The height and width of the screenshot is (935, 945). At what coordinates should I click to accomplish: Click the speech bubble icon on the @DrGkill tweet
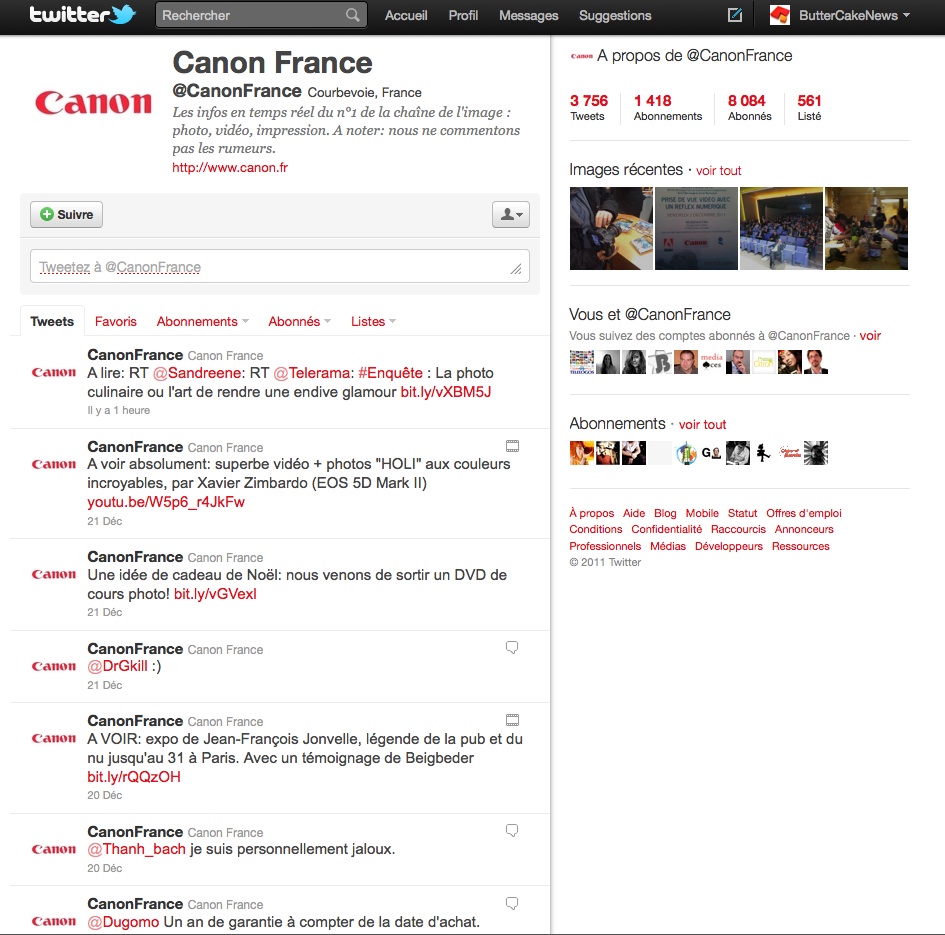(512, 647)
